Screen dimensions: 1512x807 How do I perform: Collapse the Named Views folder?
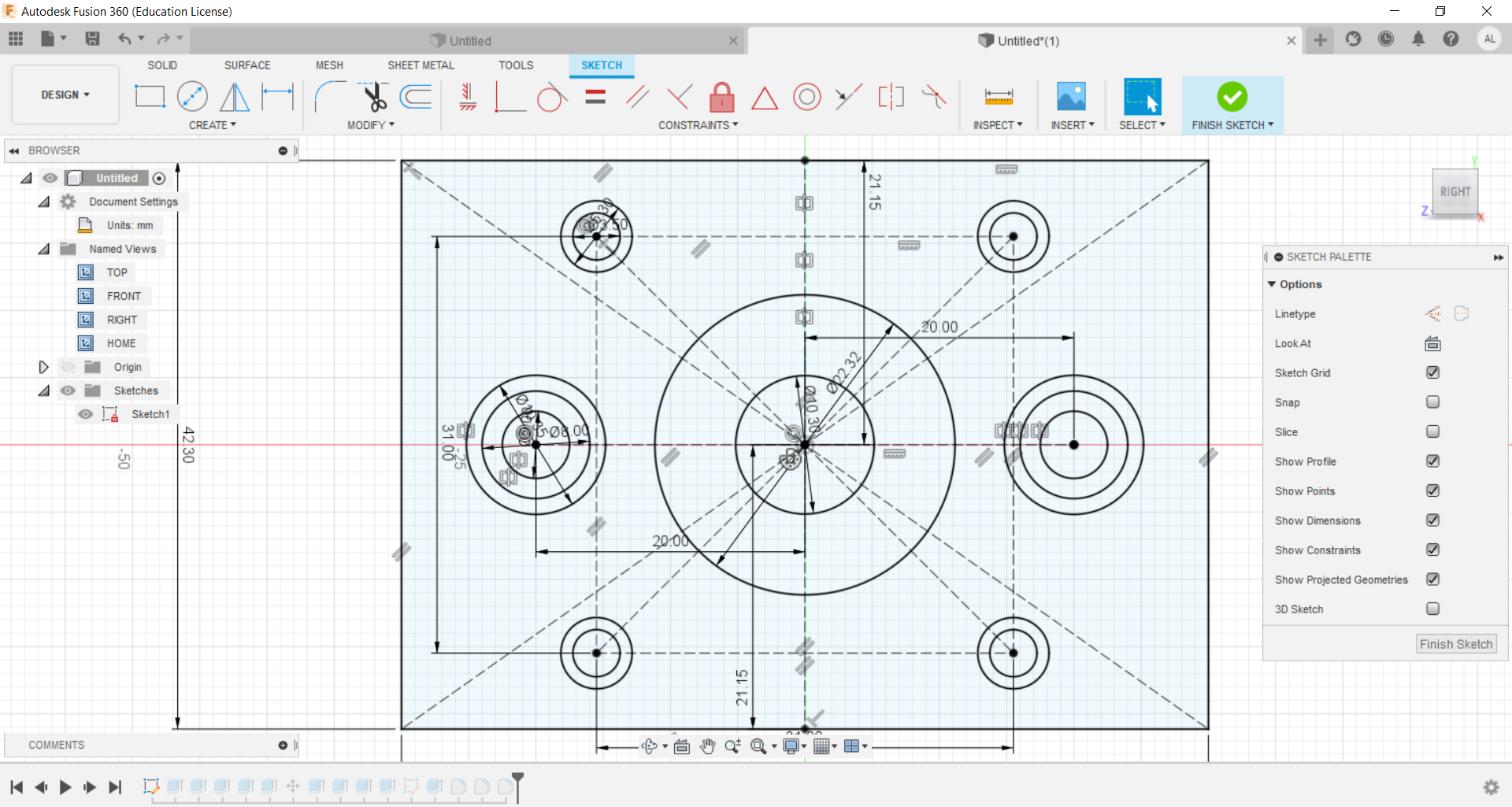pyautogui.click(x=44, y=249)
